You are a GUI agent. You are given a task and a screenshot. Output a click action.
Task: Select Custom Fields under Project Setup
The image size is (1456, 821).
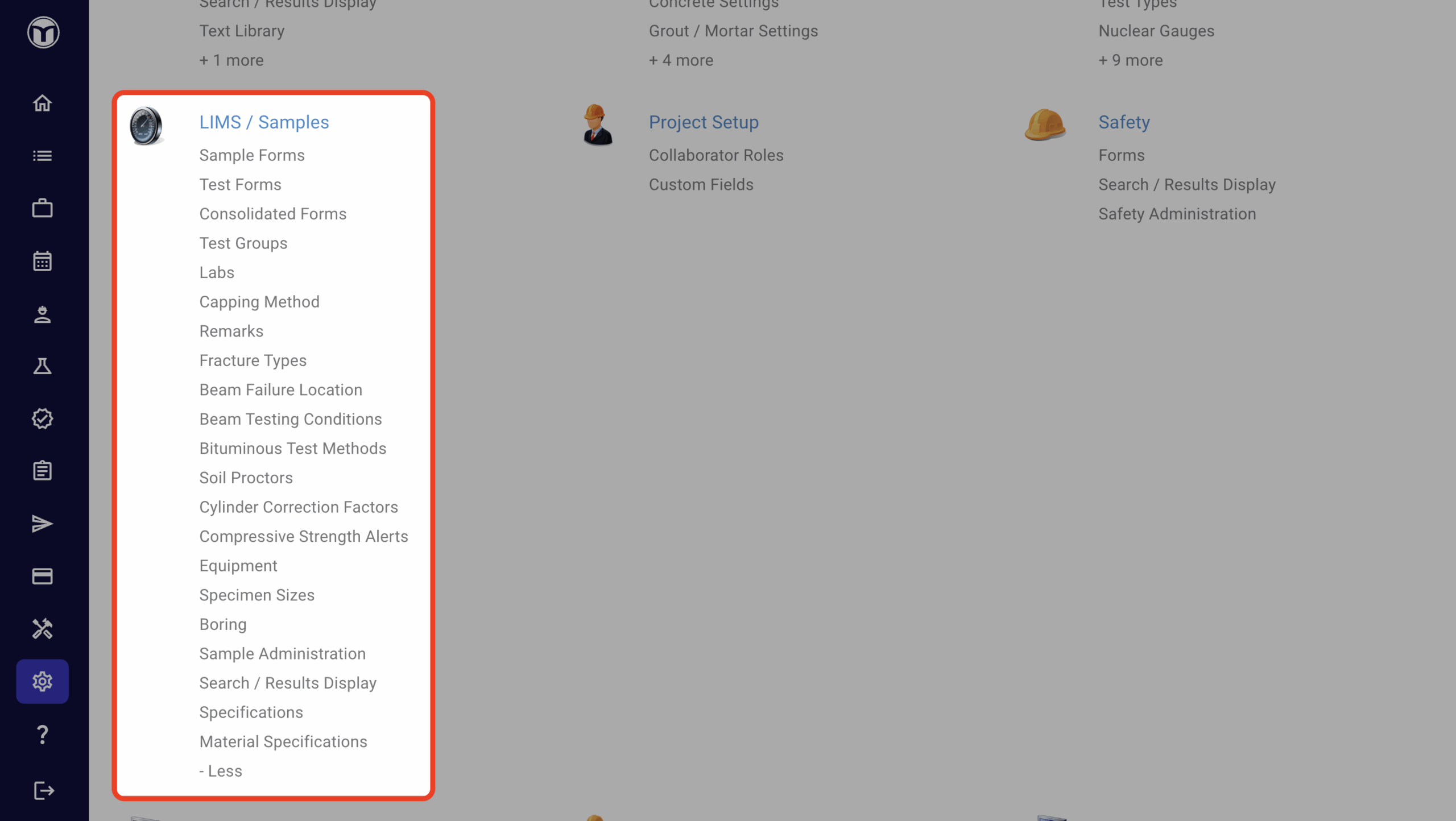coord(701,185)
